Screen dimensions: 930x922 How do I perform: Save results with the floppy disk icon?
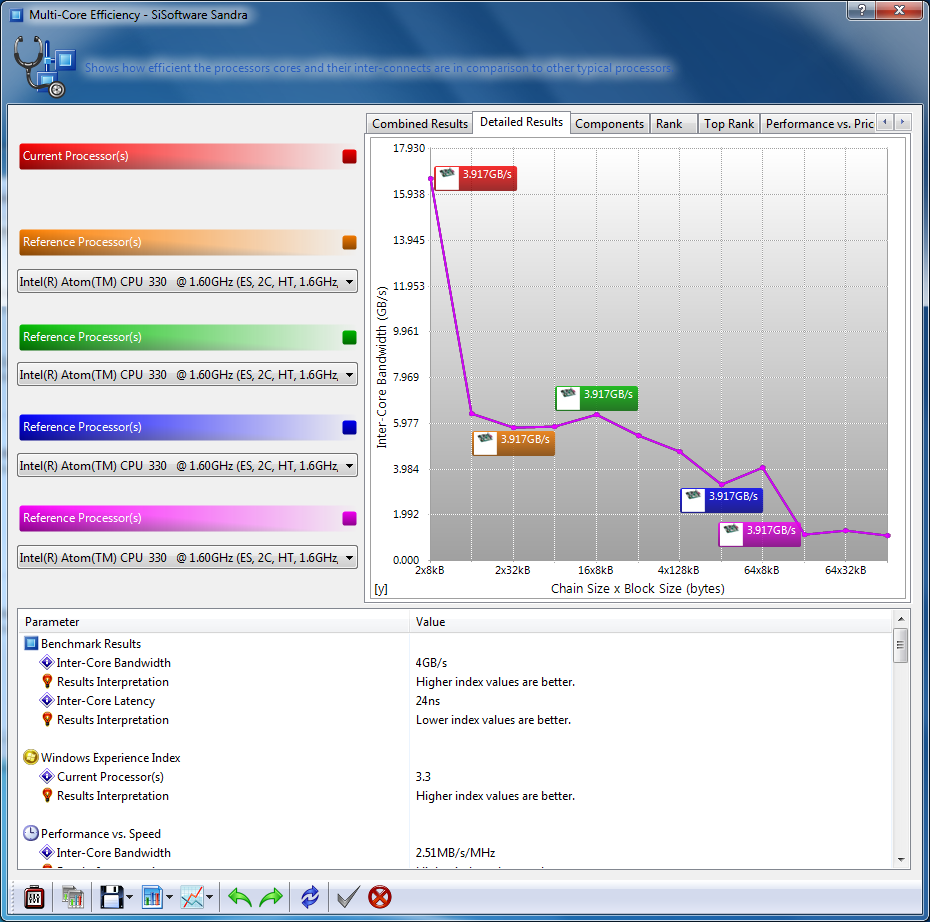coord(111,897)
